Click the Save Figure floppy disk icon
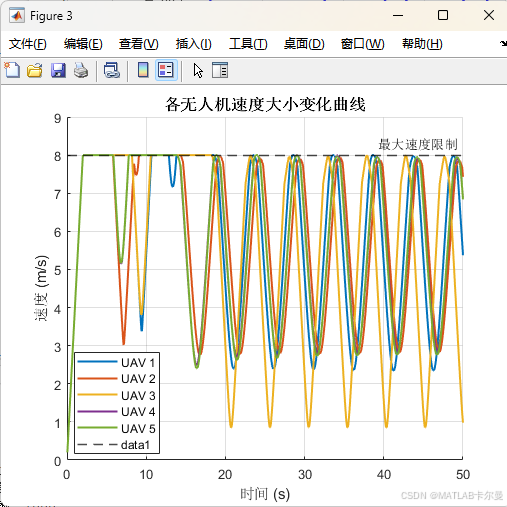Screen dimensions: 507x507 (x=58, y=70)
